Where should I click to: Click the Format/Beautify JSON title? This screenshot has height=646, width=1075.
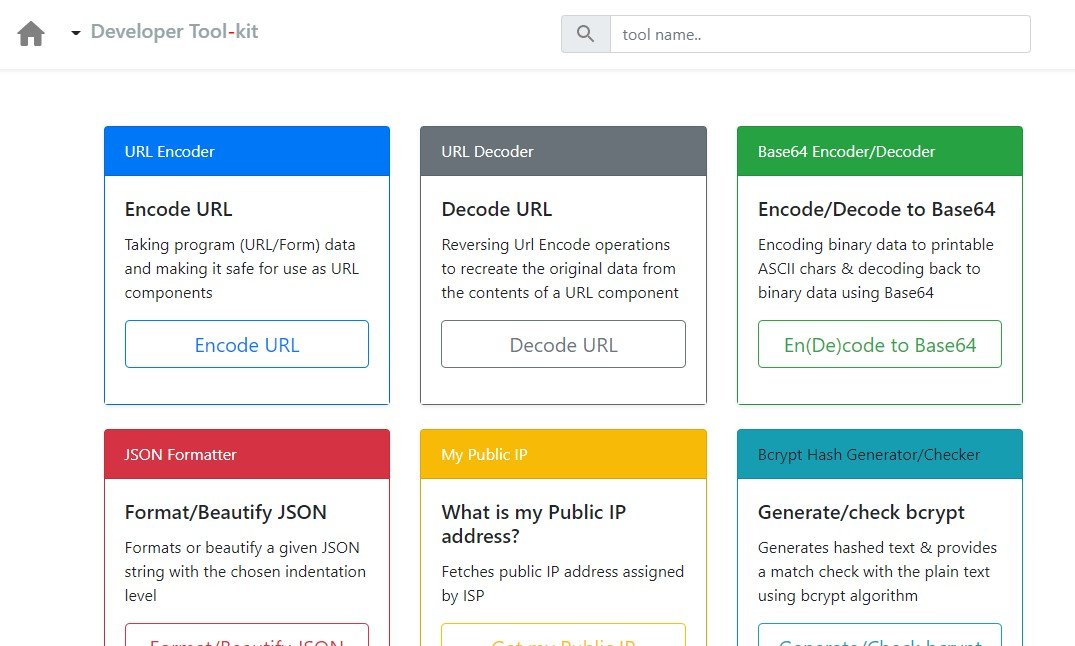226,513
